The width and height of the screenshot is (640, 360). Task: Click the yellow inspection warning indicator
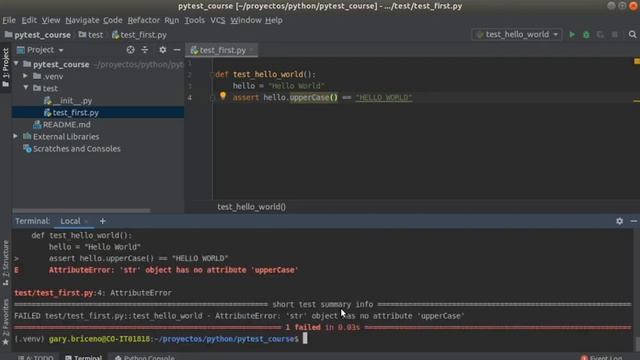point(636,61)
